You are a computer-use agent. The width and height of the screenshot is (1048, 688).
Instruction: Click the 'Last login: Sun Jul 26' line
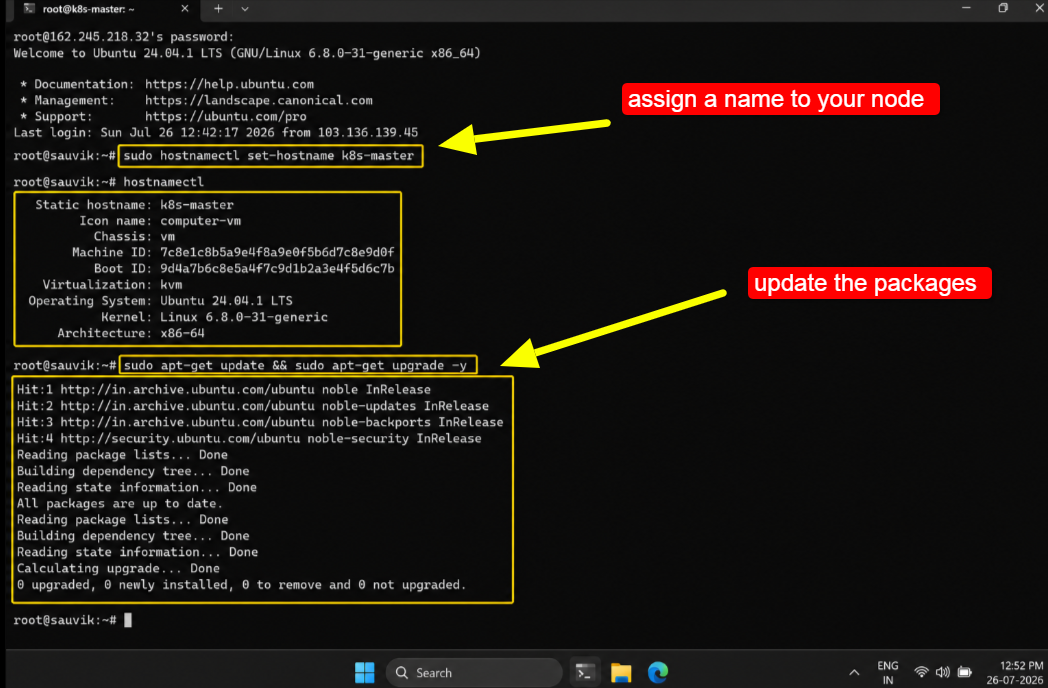tap(216, 132)
